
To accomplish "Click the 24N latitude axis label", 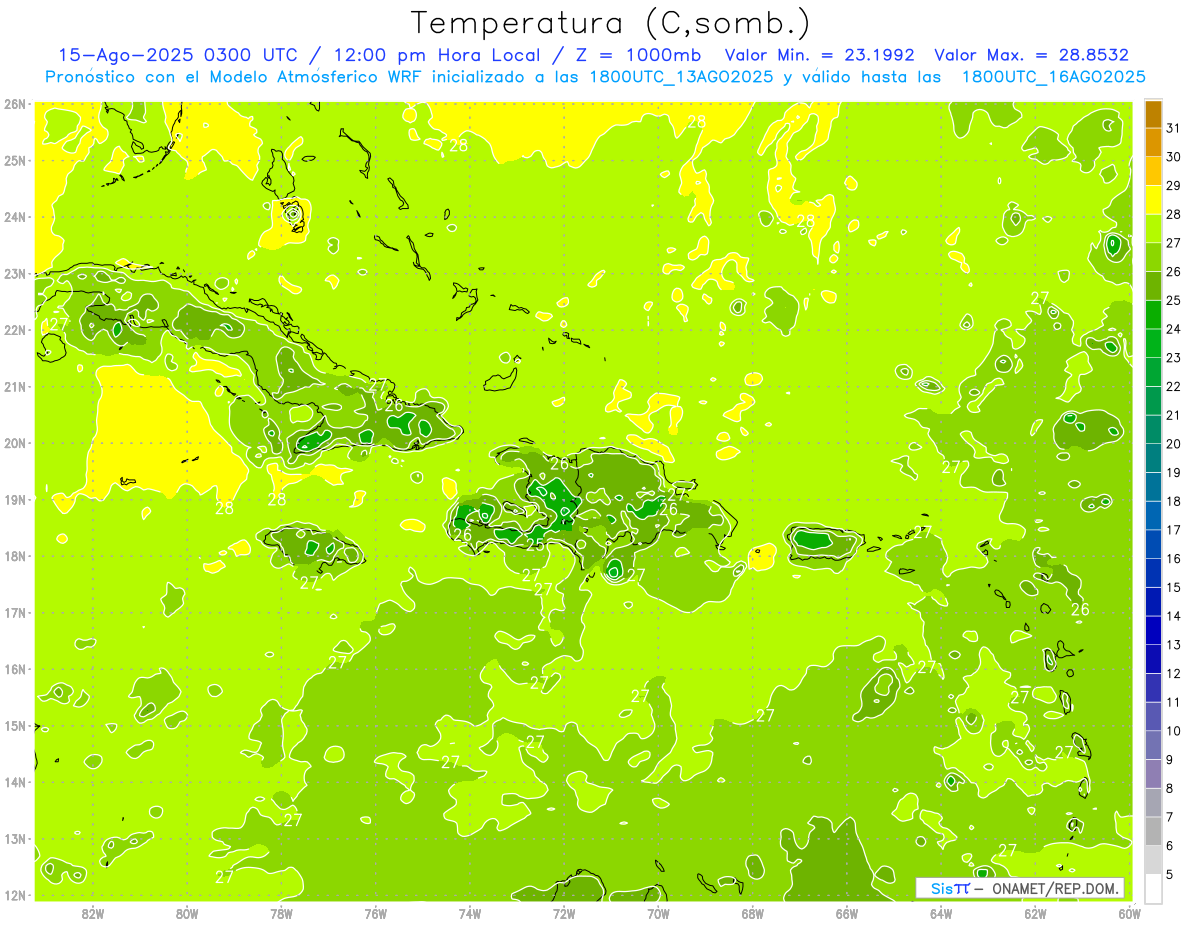I will pos(14,217).
